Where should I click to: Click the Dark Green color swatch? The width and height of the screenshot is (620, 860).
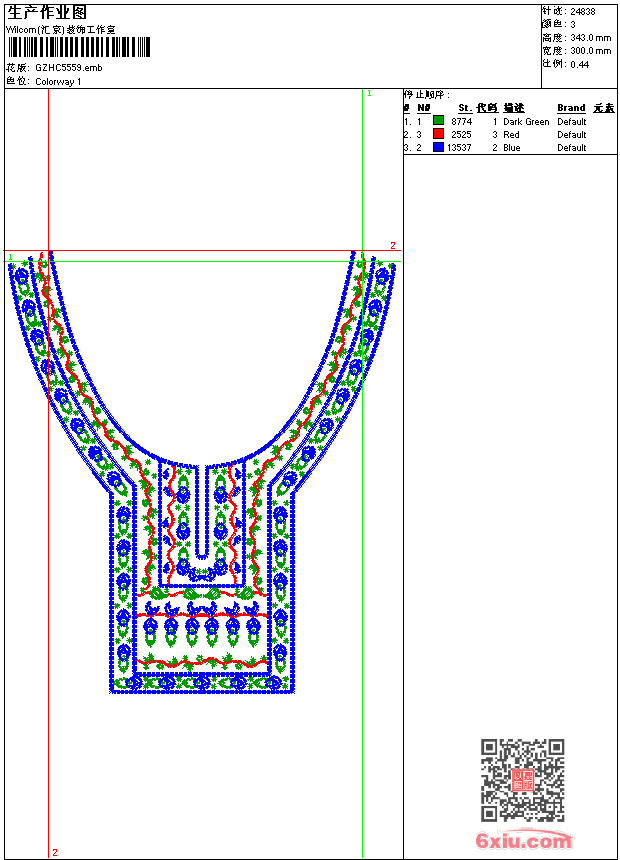438,121
